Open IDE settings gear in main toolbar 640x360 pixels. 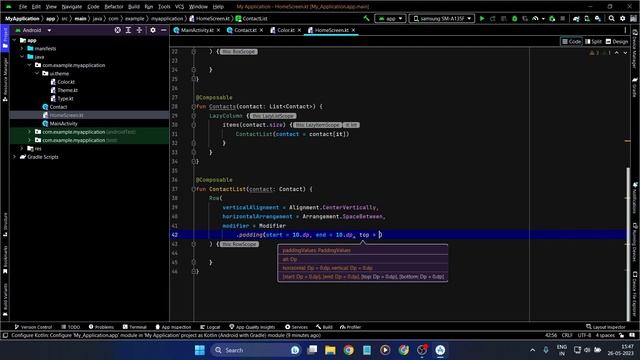(622, 18)
